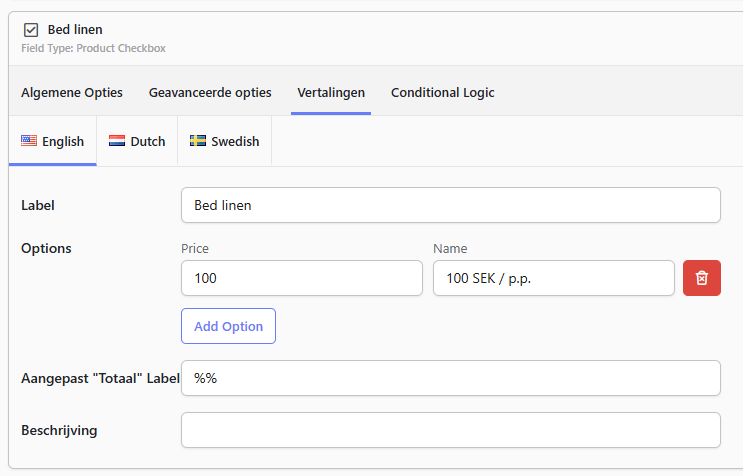Select the English language tab
The image size is (743, 476).
coord(53,141)
